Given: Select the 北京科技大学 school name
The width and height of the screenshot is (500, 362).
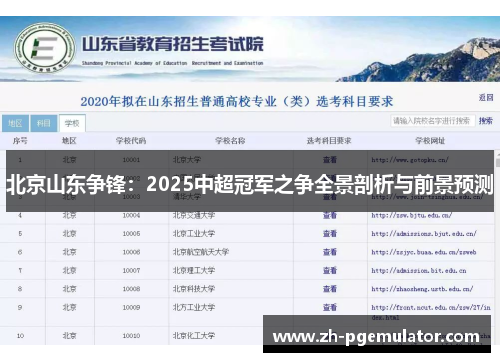Looking at the screenshot, I should coord(194,289).
